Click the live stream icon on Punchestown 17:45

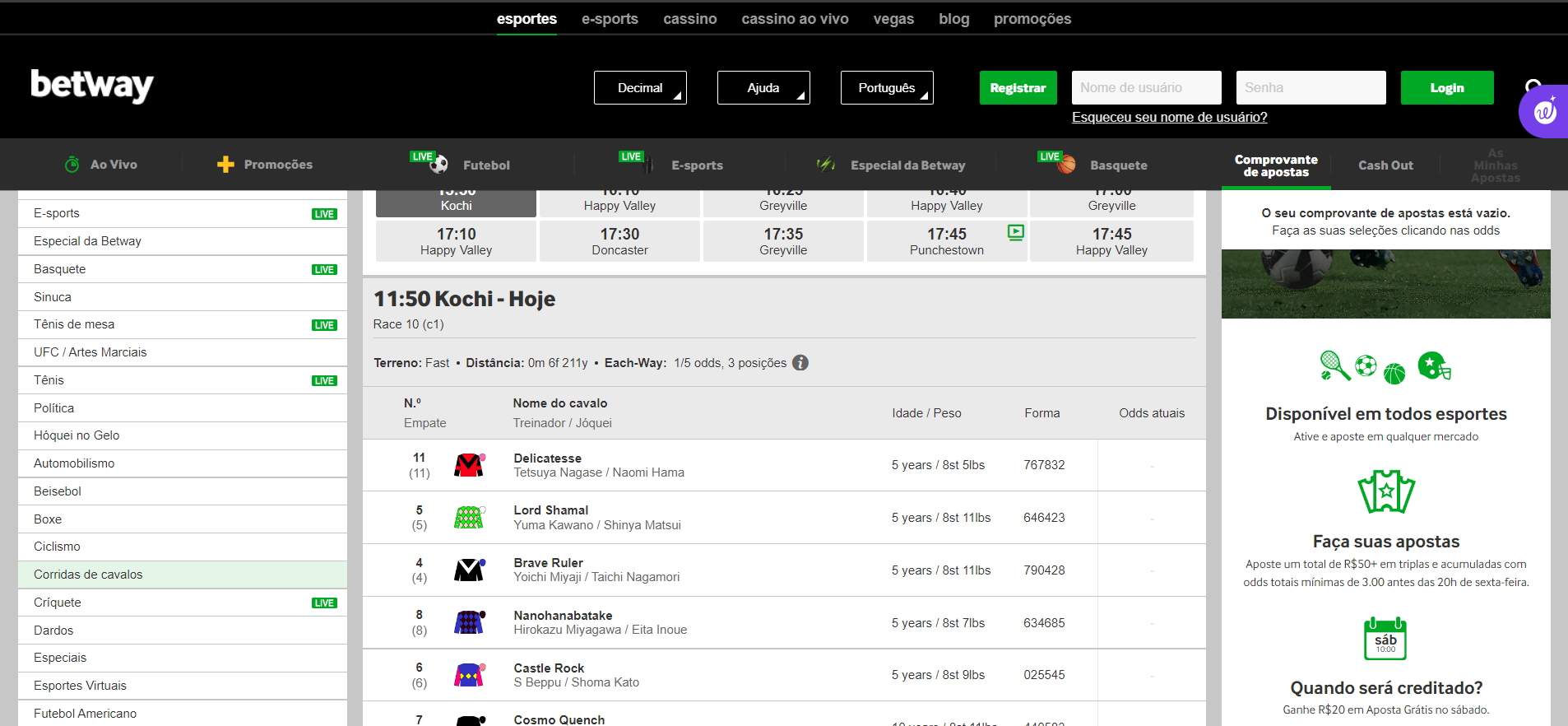click(x=1016, y=233)
